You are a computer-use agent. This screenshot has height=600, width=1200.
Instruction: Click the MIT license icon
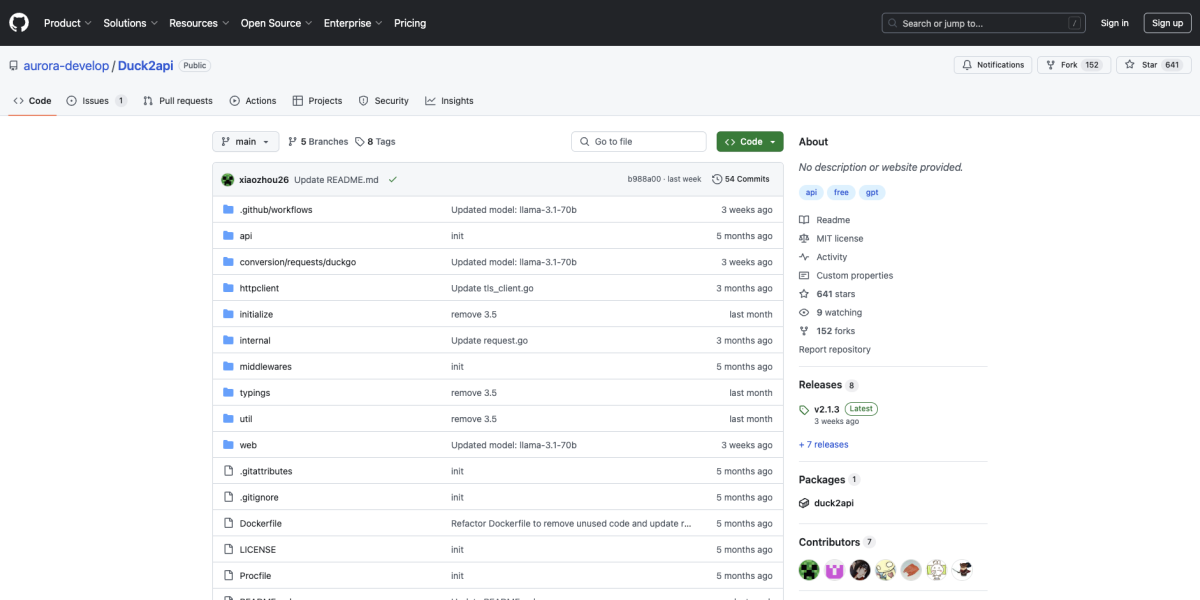803,238
